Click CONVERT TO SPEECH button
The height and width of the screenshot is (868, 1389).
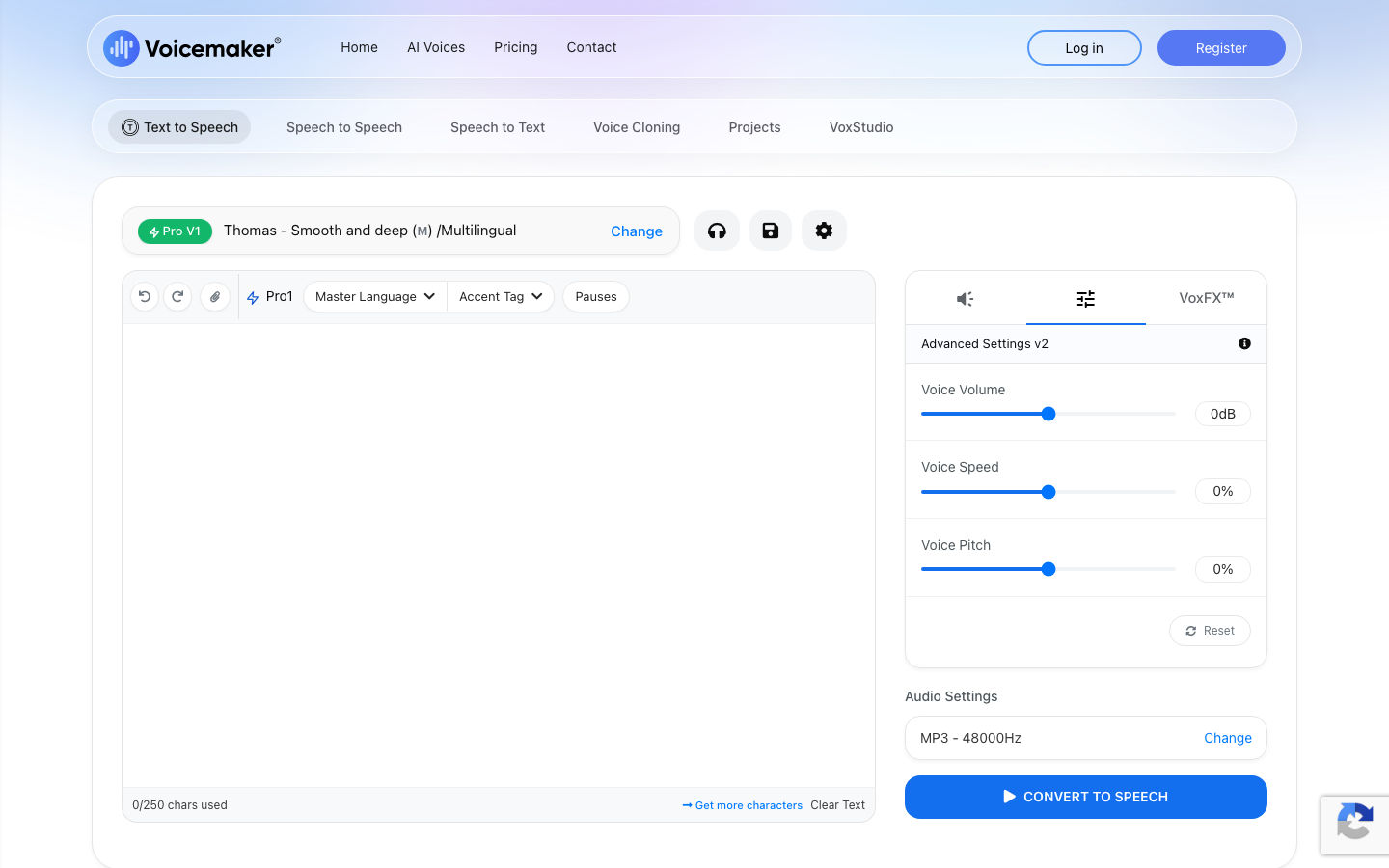(1086, 797)
